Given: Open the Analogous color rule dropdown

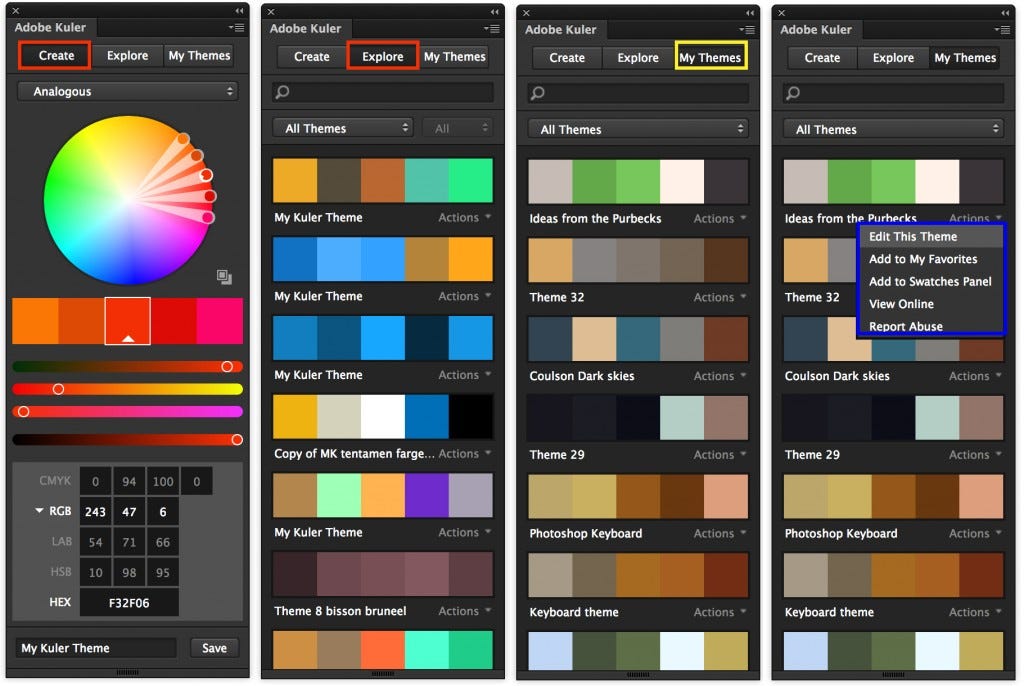Looking at the screenshot, I should coord(128,91).
